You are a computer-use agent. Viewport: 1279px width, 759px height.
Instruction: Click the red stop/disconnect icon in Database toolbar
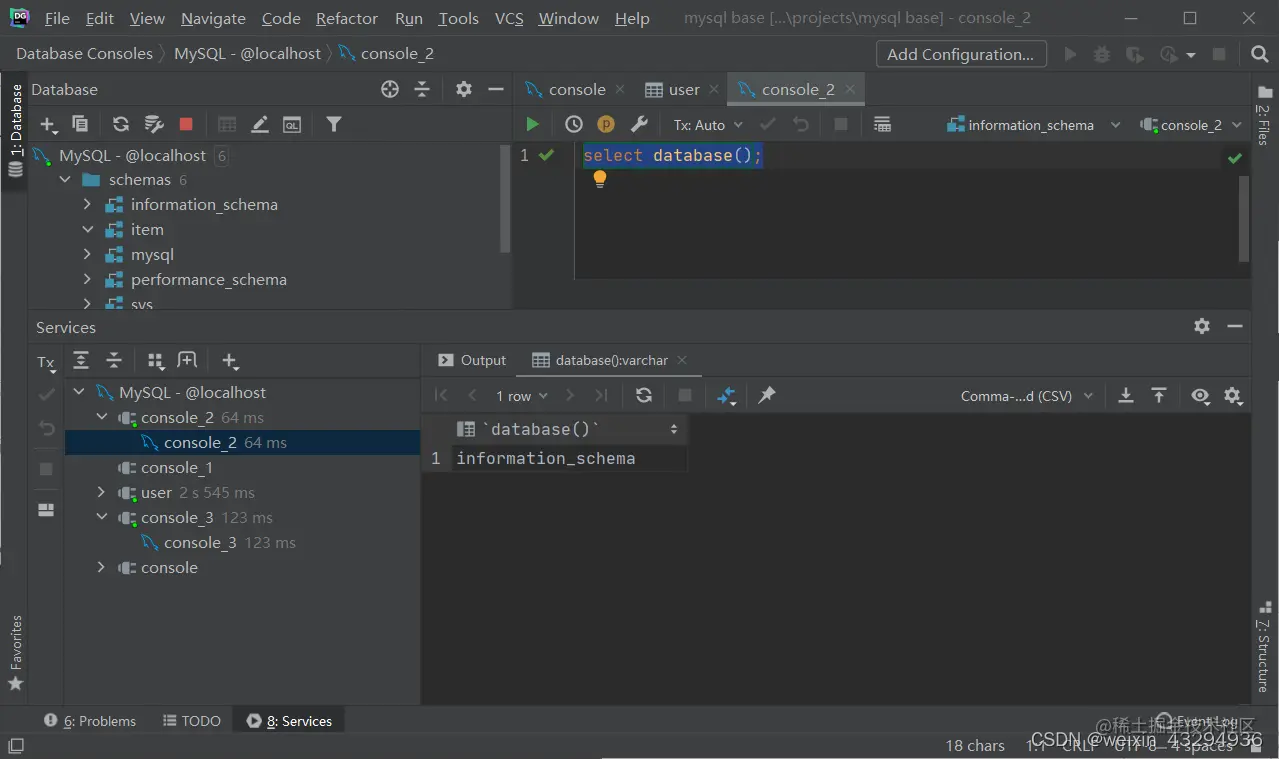tap(186, 124)
